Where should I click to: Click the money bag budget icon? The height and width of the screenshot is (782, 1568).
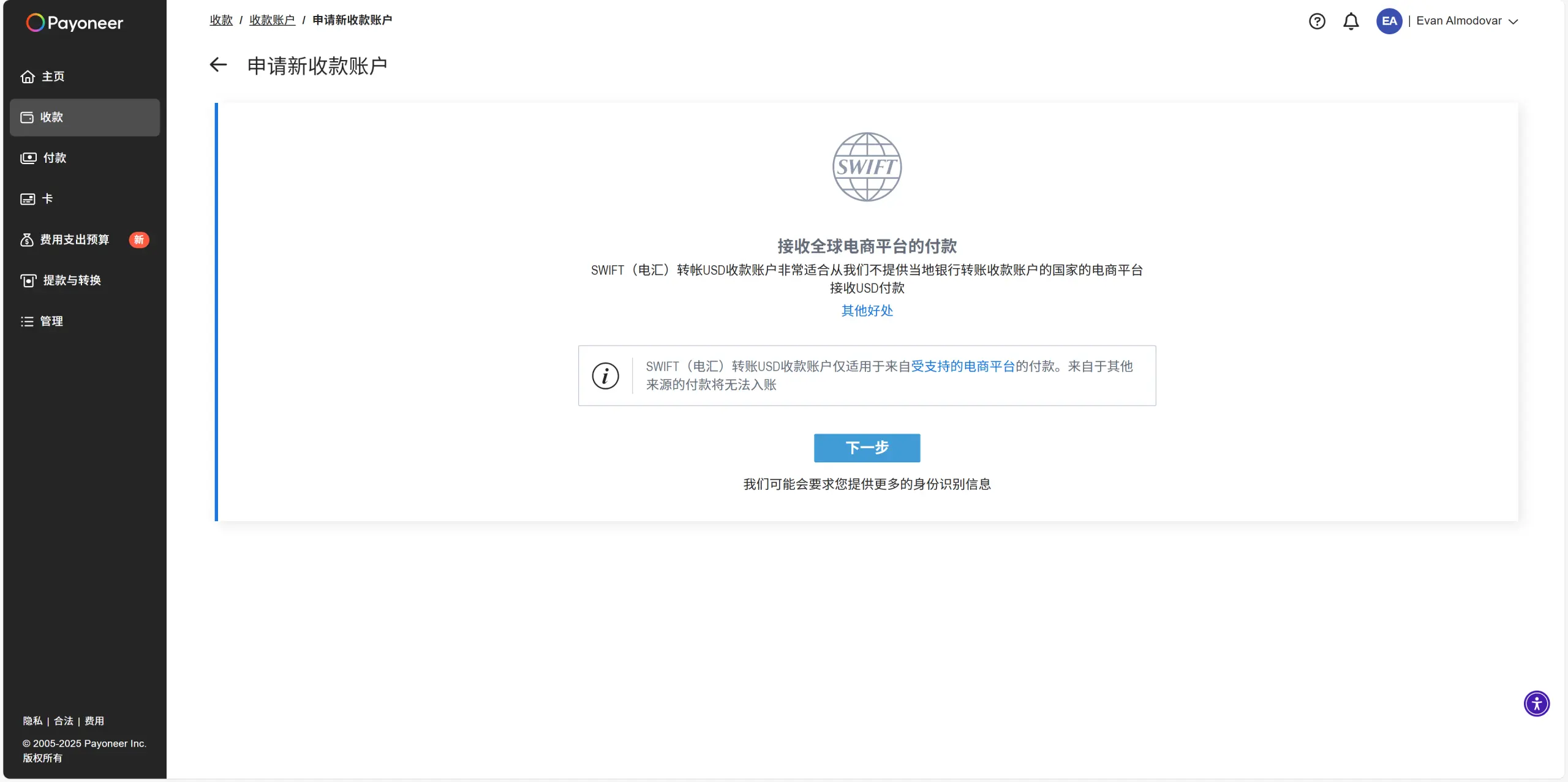[26, 239]
